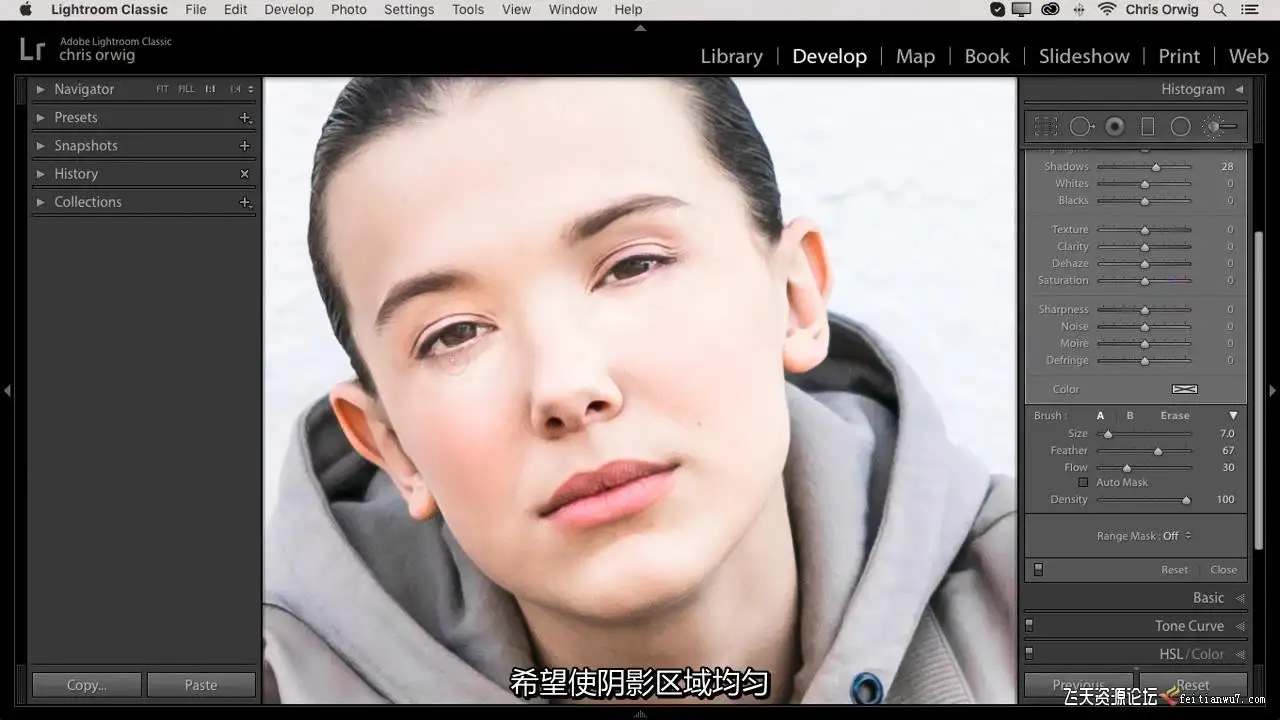Toggle the adjustment brush panel switch
Viewport: 1280px width, 720px height.
click(x=1038, y=570)
